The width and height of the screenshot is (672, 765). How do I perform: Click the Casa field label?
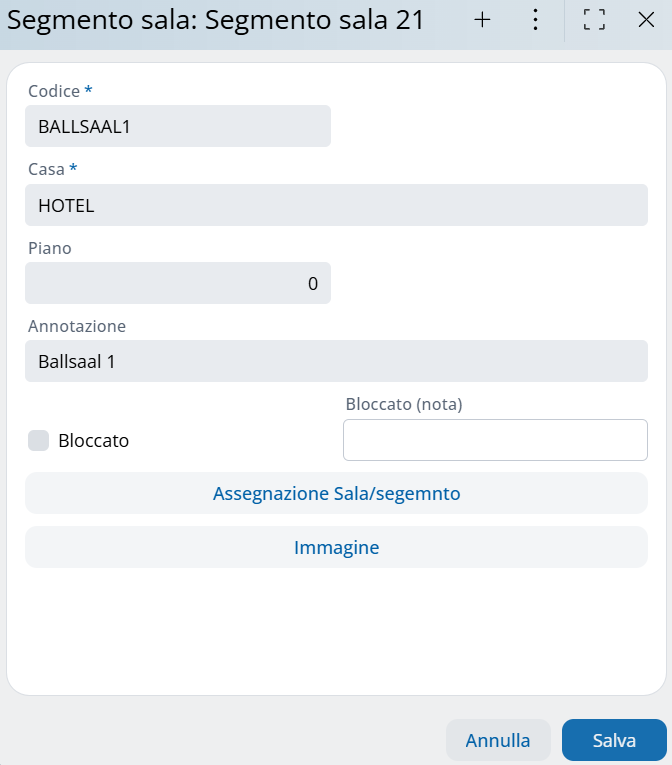tap(46, 169)
